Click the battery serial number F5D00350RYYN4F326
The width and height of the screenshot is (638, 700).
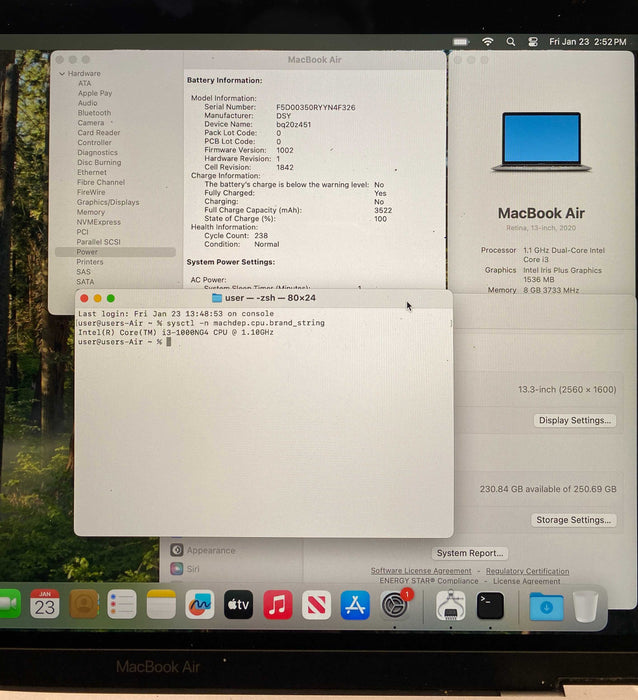(x=316, y=107)
